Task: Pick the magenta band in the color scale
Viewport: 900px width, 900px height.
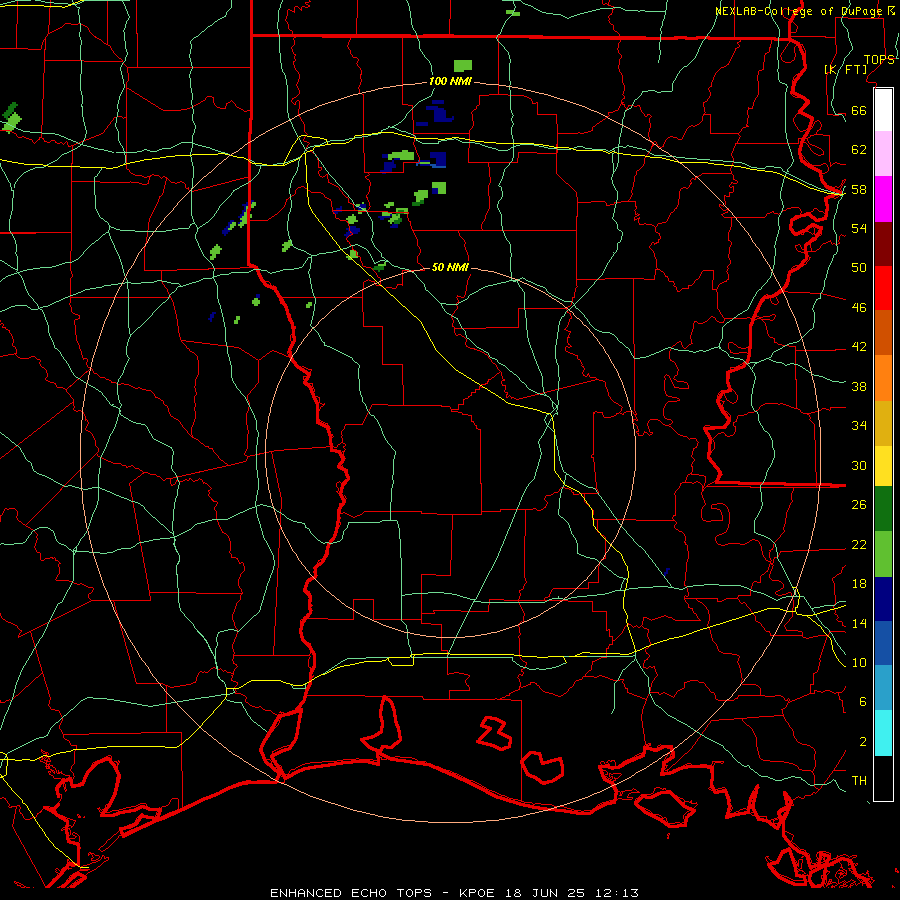Action: click(x=883, y=199)
